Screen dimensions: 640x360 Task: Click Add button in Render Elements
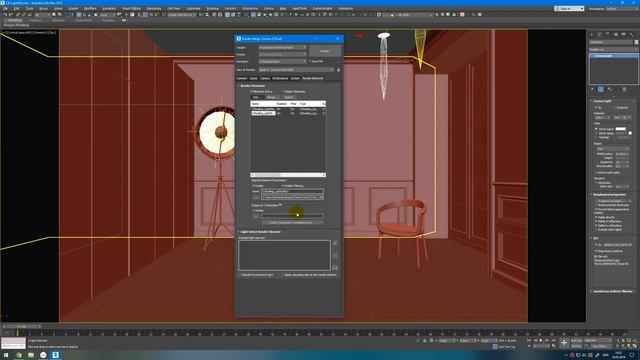256,97
